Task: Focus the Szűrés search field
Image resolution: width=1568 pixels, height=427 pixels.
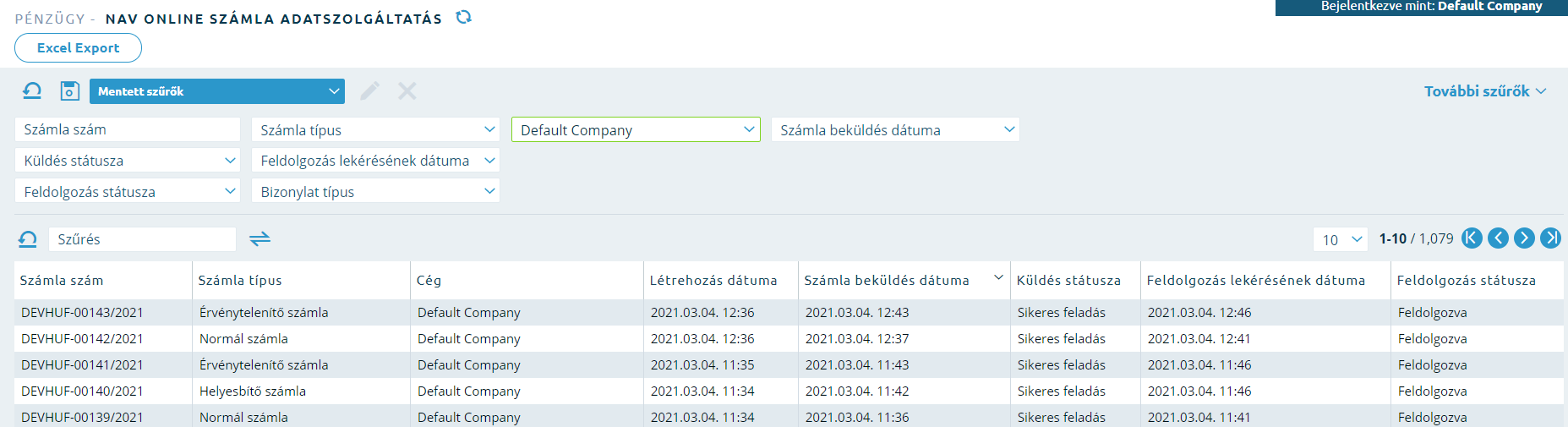Action: [x=142, y=239]
